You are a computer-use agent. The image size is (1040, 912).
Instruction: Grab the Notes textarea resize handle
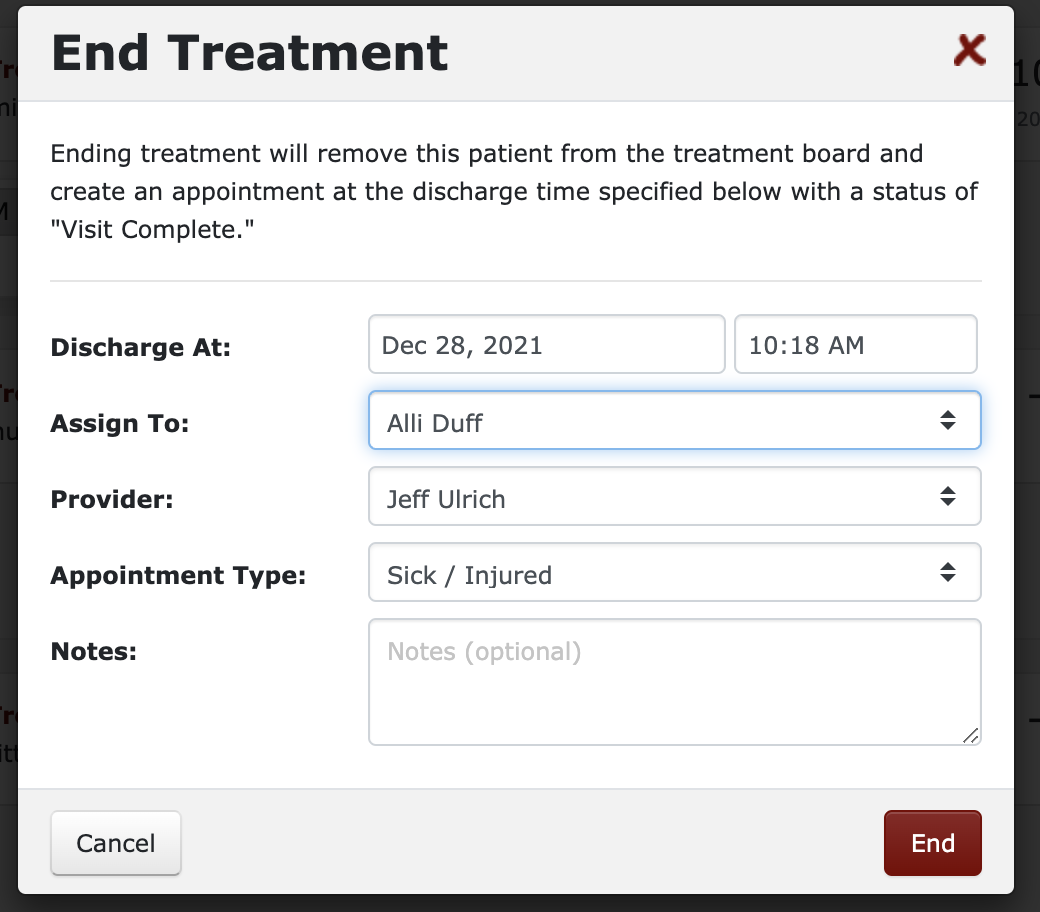[971, 736]
